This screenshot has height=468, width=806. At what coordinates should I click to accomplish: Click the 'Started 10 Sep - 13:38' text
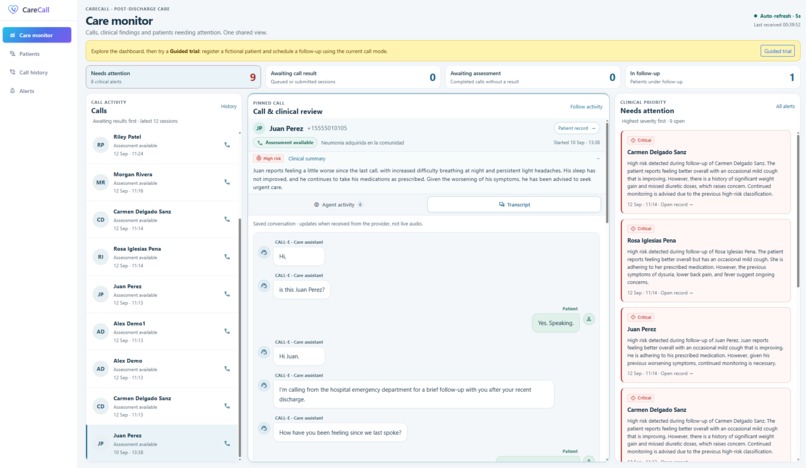[x=576, y=142]
